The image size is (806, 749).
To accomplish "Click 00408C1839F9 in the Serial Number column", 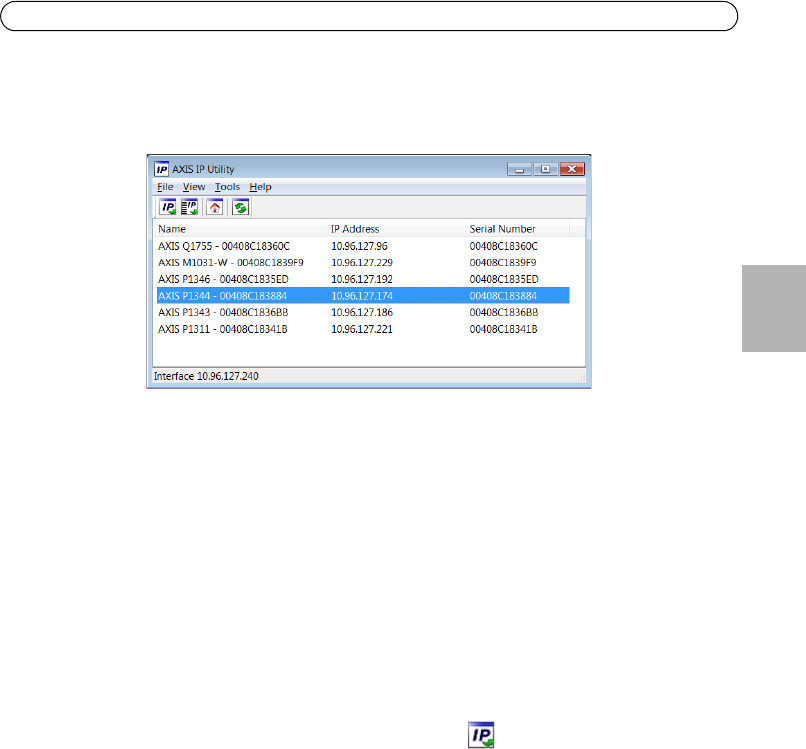I will pos(503,263).
